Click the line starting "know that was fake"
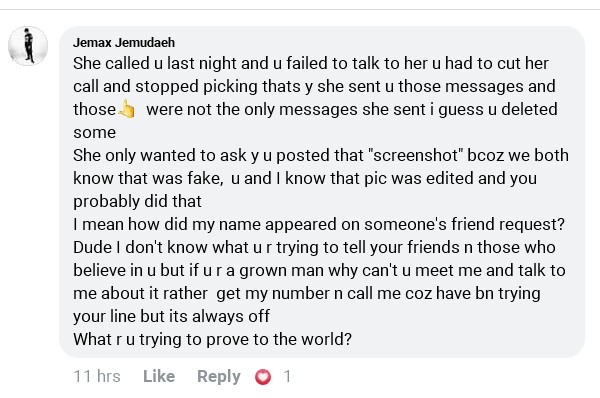 (x=305, y=179)
